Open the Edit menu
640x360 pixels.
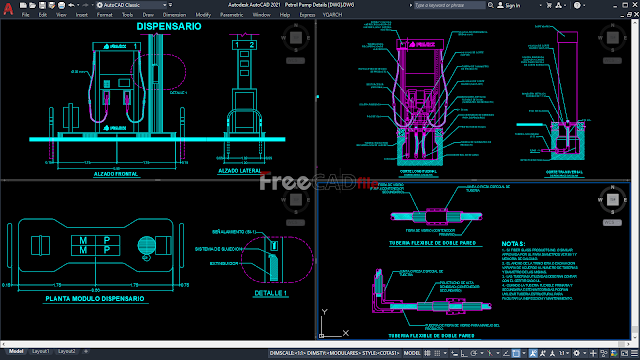point(42,15)
